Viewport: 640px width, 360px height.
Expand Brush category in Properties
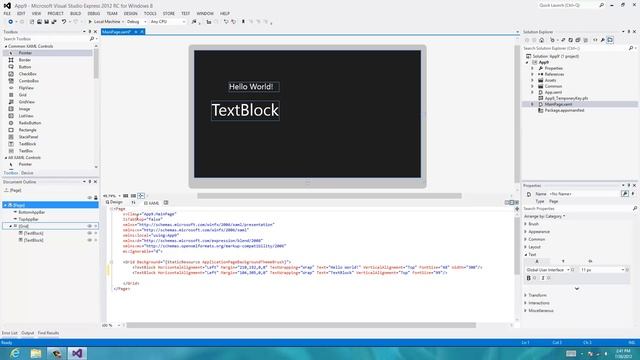tap(526, 224)
